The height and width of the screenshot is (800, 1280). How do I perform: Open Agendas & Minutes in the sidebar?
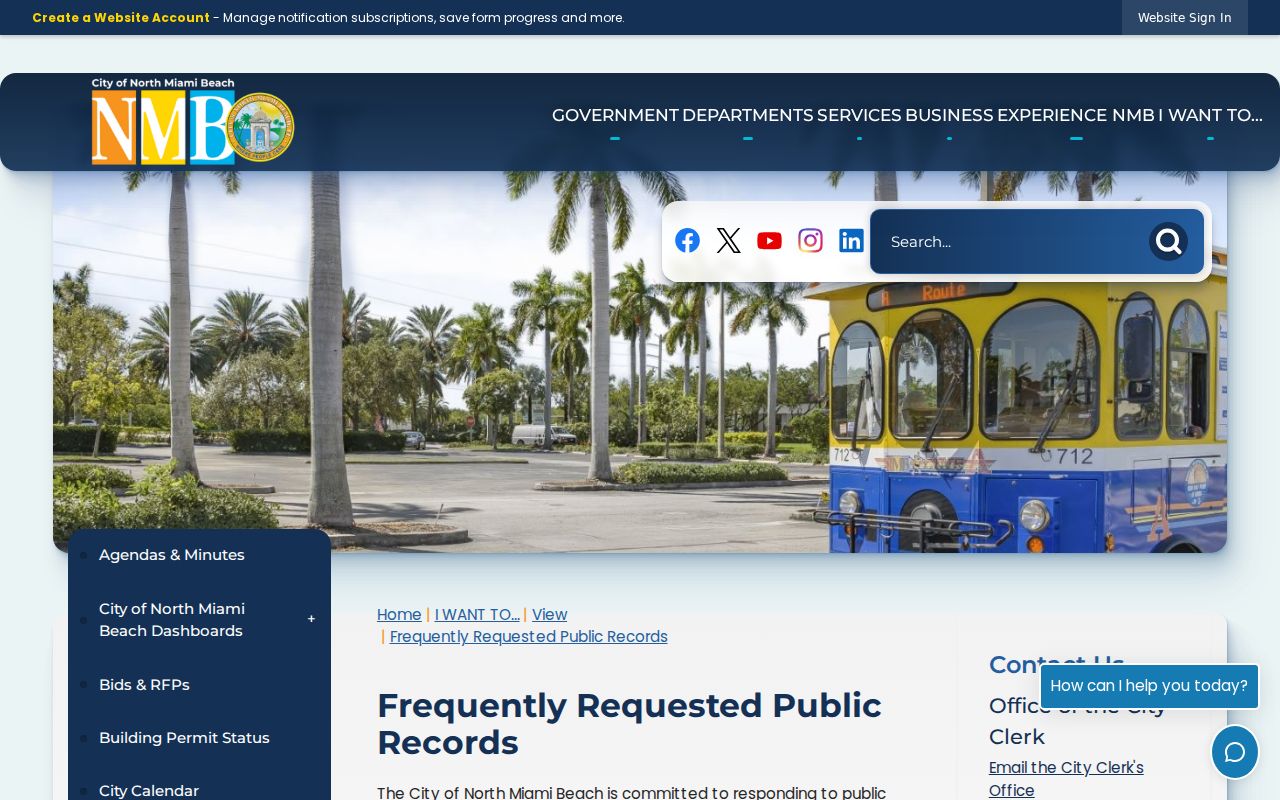click(x=172, y=555)
